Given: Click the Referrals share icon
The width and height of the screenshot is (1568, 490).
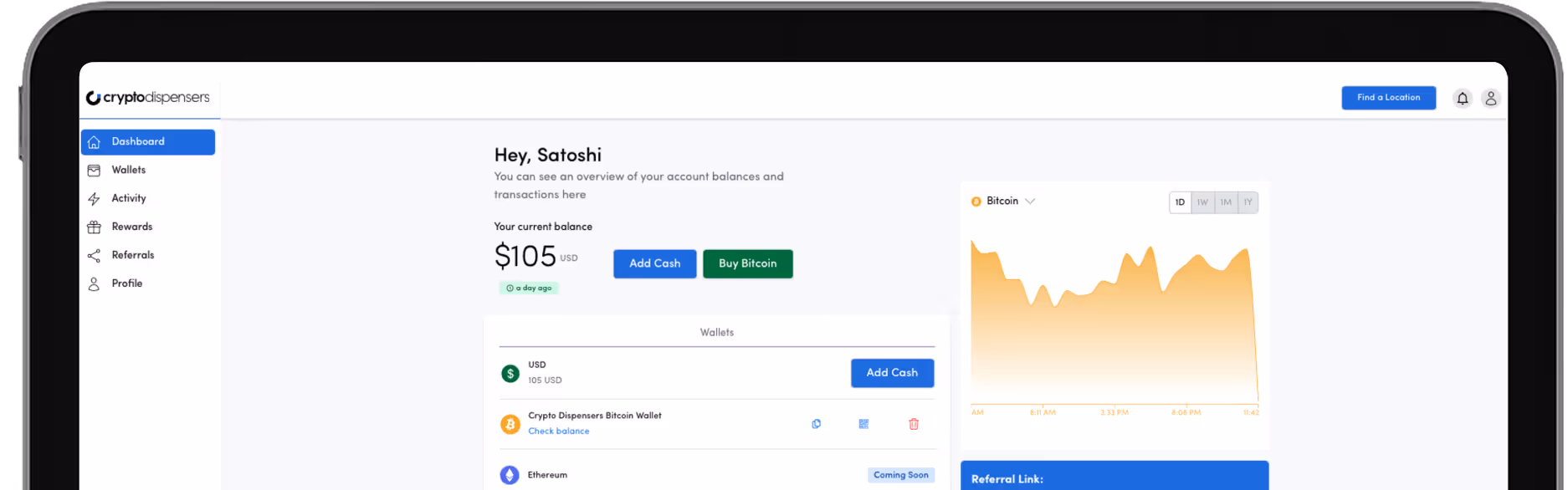Looking at the screenshot, I should pyautogui.click(x=94, y=256).
